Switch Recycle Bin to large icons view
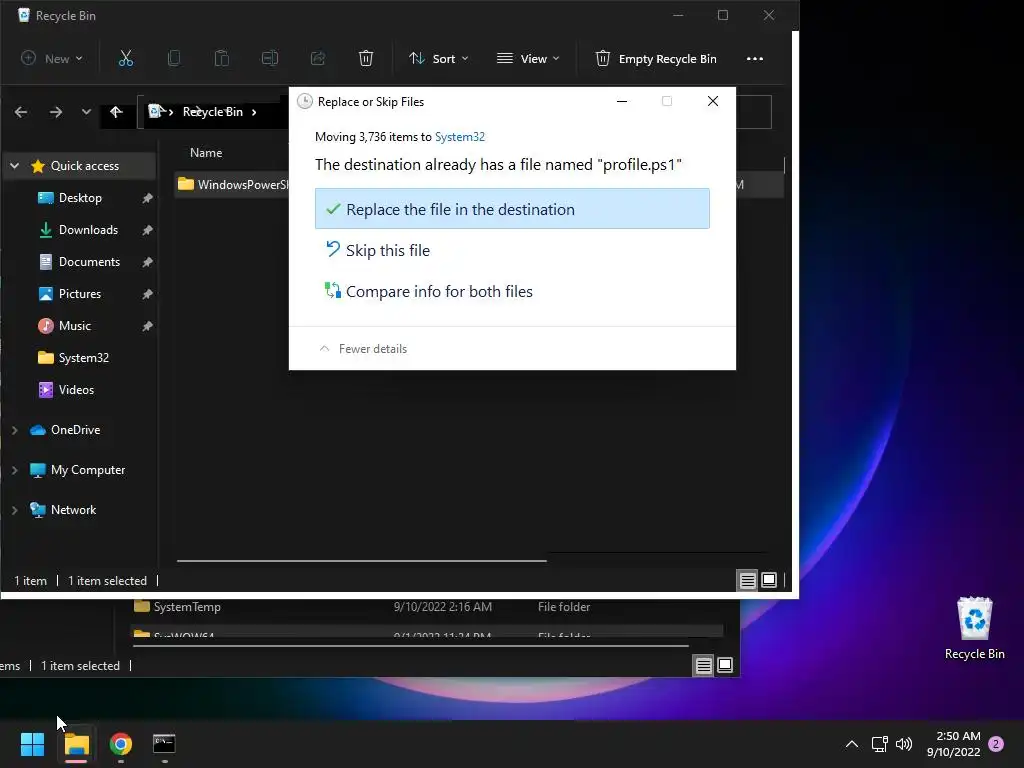This screenshot has height=768, width=1024. [x=769, y=580]
